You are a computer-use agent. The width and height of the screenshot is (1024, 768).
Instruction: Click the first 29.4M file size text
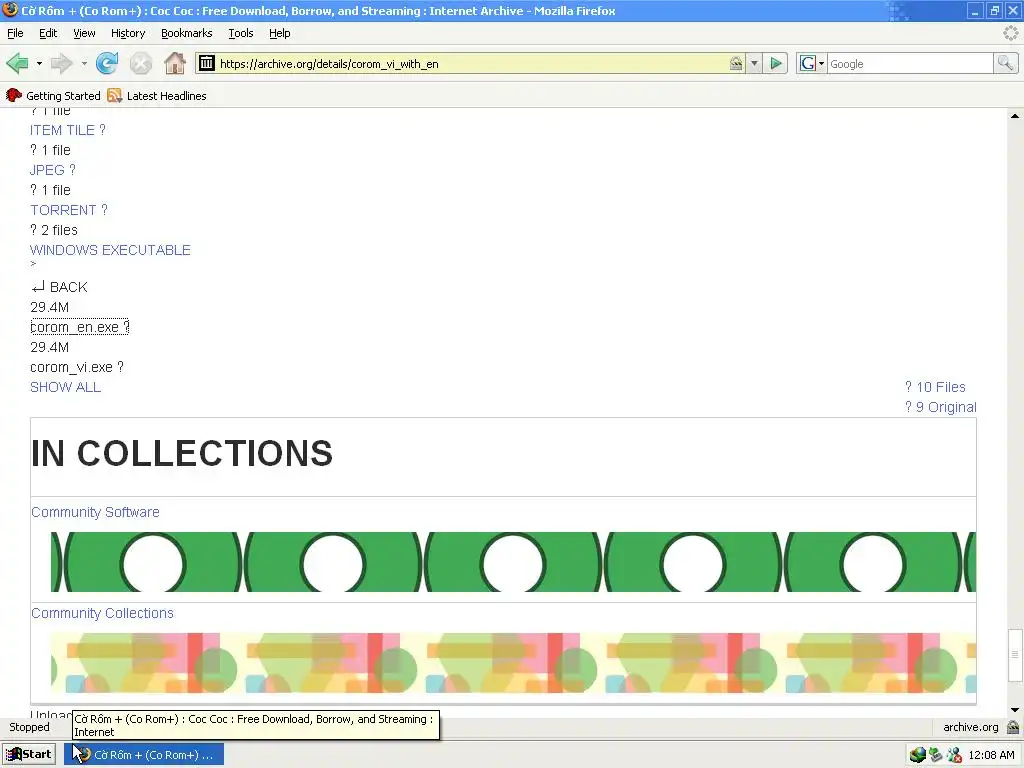click(x=50, y=307)
